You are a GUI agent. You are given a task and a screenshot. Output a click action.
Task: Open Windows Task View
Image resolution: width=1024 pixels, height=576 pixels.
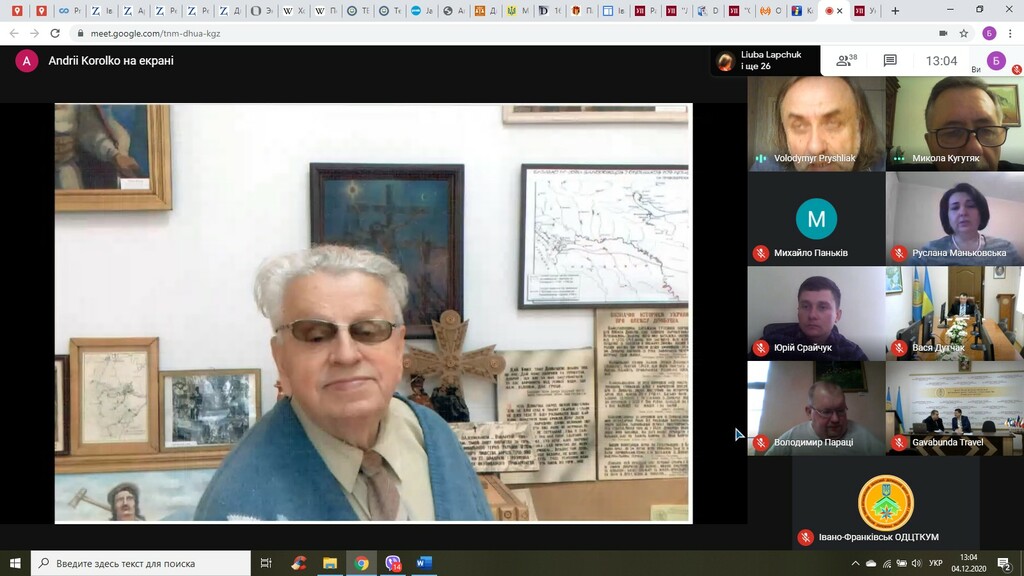point(266,563)
